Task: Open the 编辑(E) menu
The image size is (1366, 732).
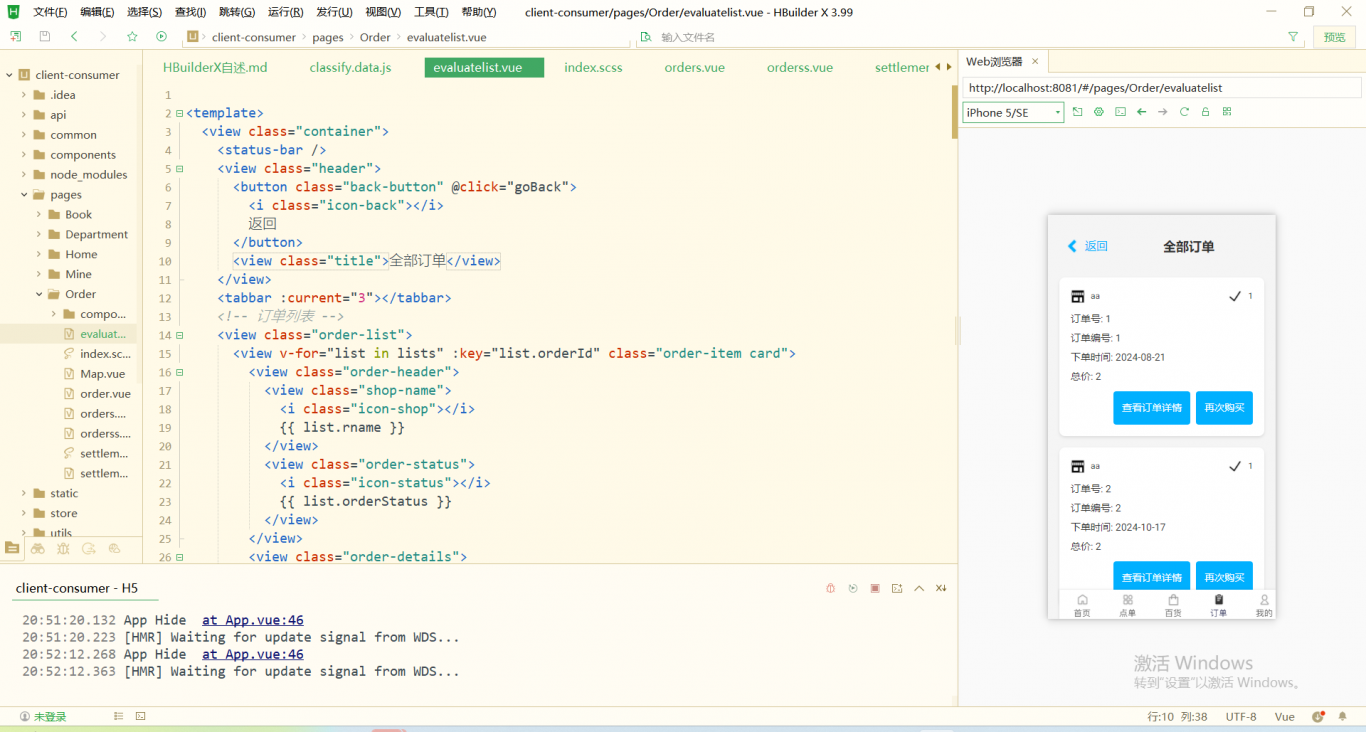Action: (x=97, y=12)
